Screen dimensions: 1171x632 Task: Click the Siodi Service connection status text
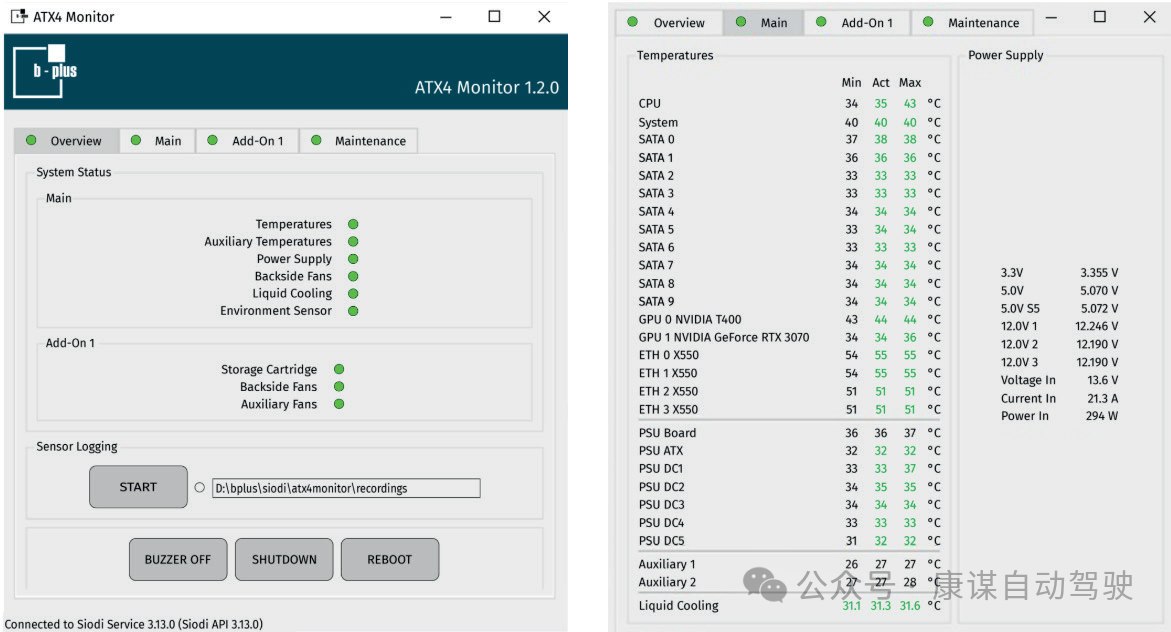coord(134,624)
